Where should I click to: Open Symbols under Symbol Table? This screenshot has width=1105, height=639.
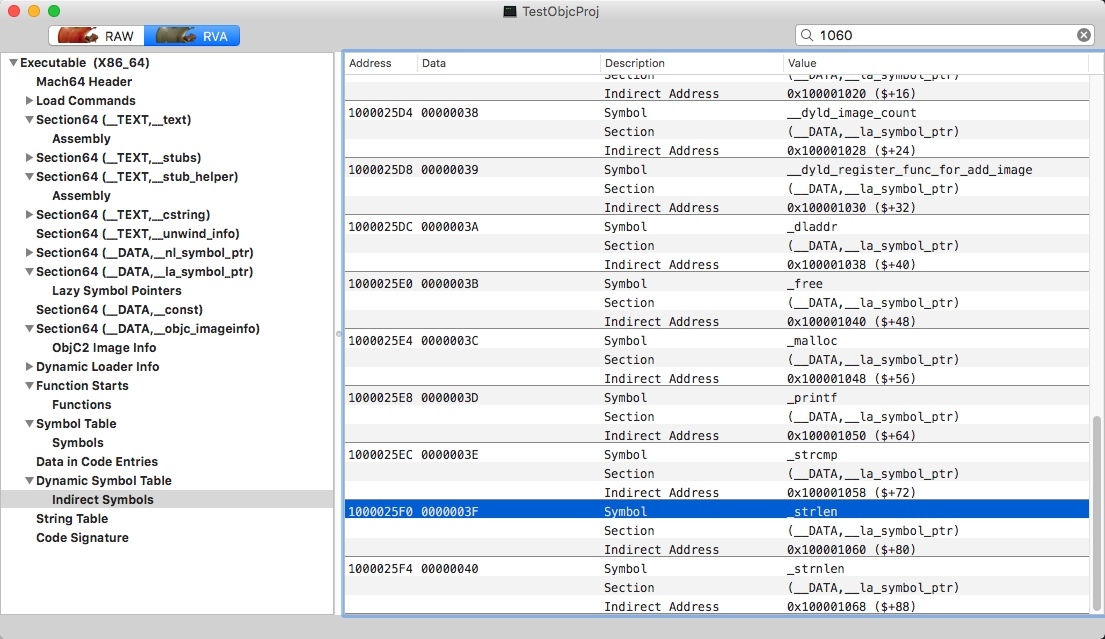pyautogui.click(x=78, y=443)
